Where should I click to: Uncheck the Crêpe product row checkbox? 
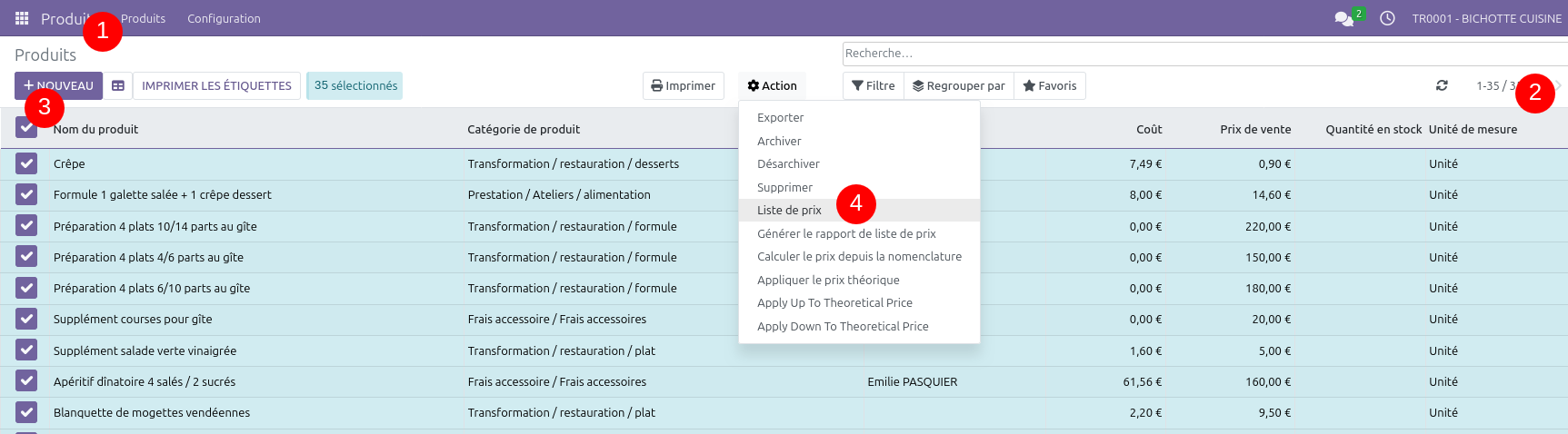pyautogui.click(x=26, y=163)
